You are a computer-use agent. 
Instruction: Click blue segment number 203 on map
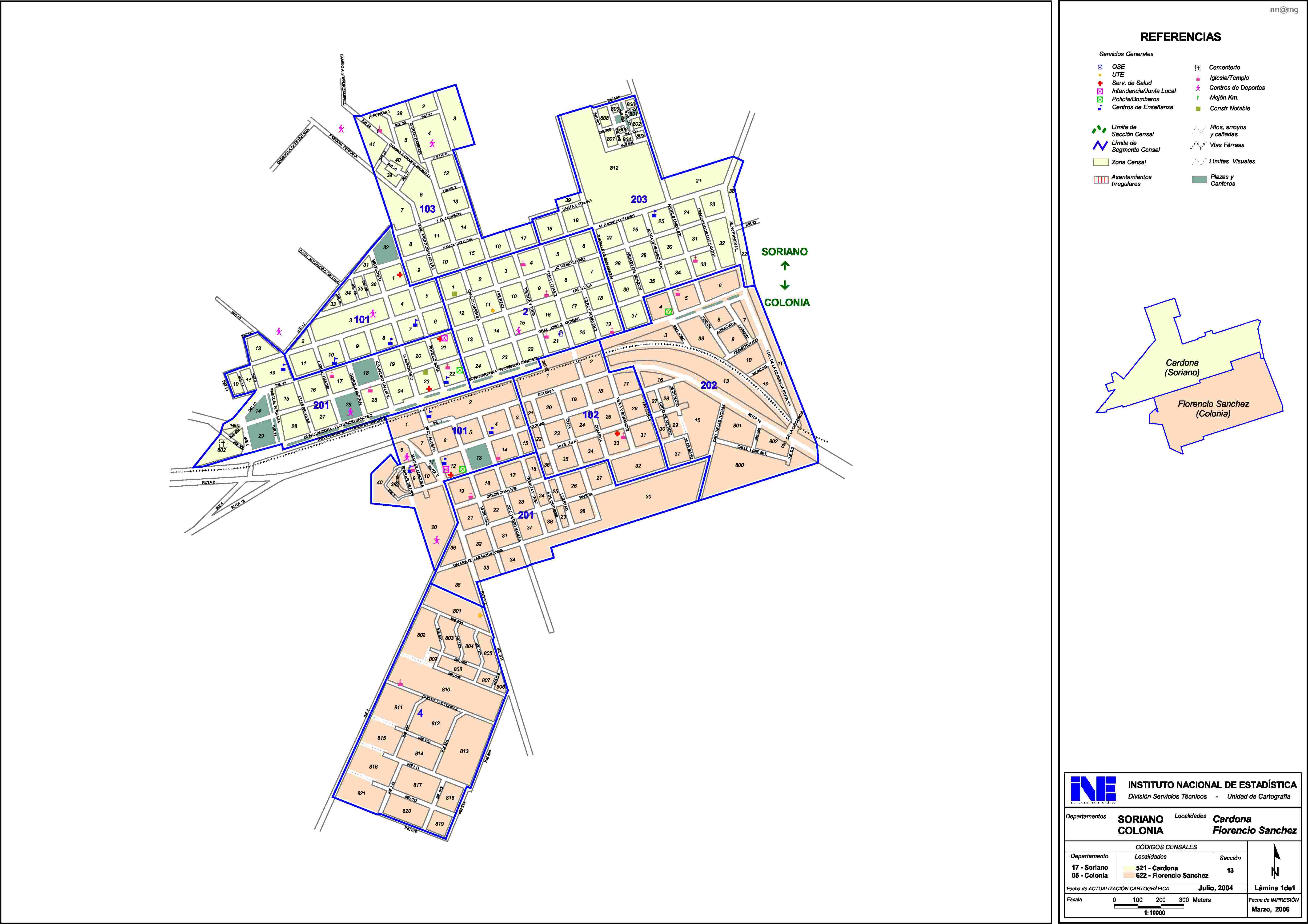(x=639, y=199)
